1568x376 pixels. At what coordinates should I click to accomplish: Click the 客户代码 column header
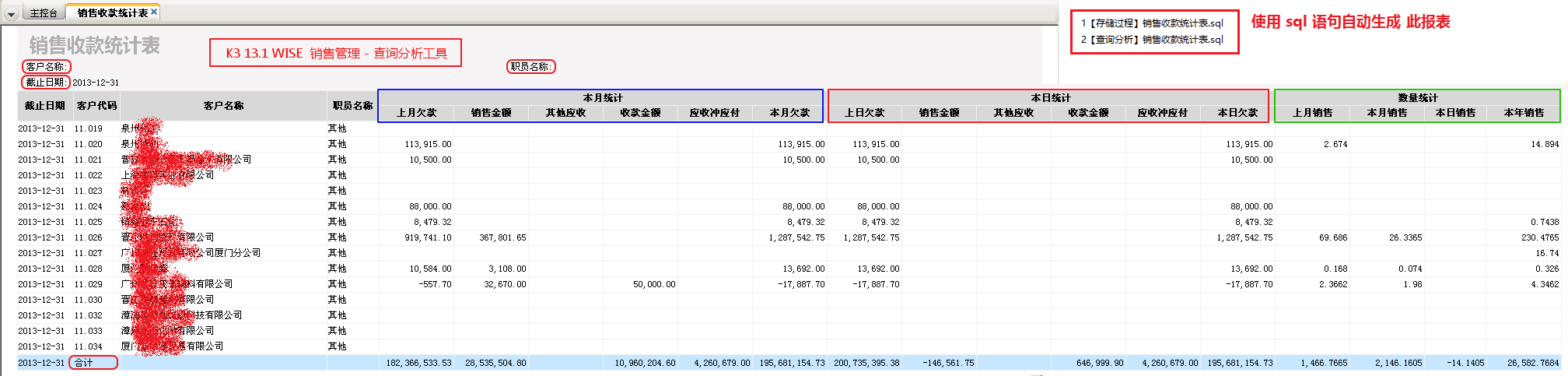[96, 106]
